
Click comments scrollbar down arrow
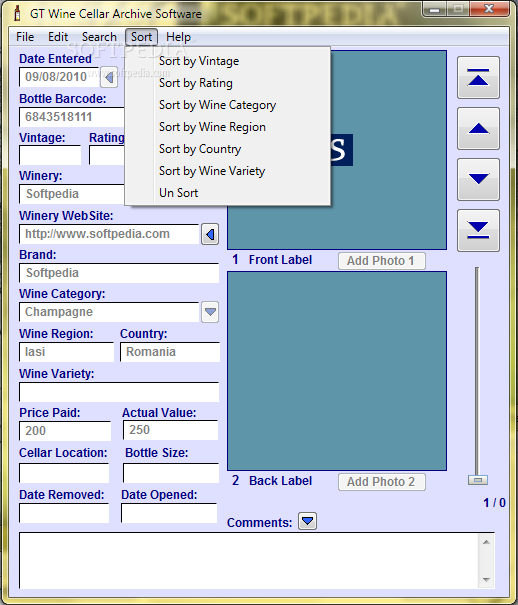pyautogui.click(x=486, y=580)
